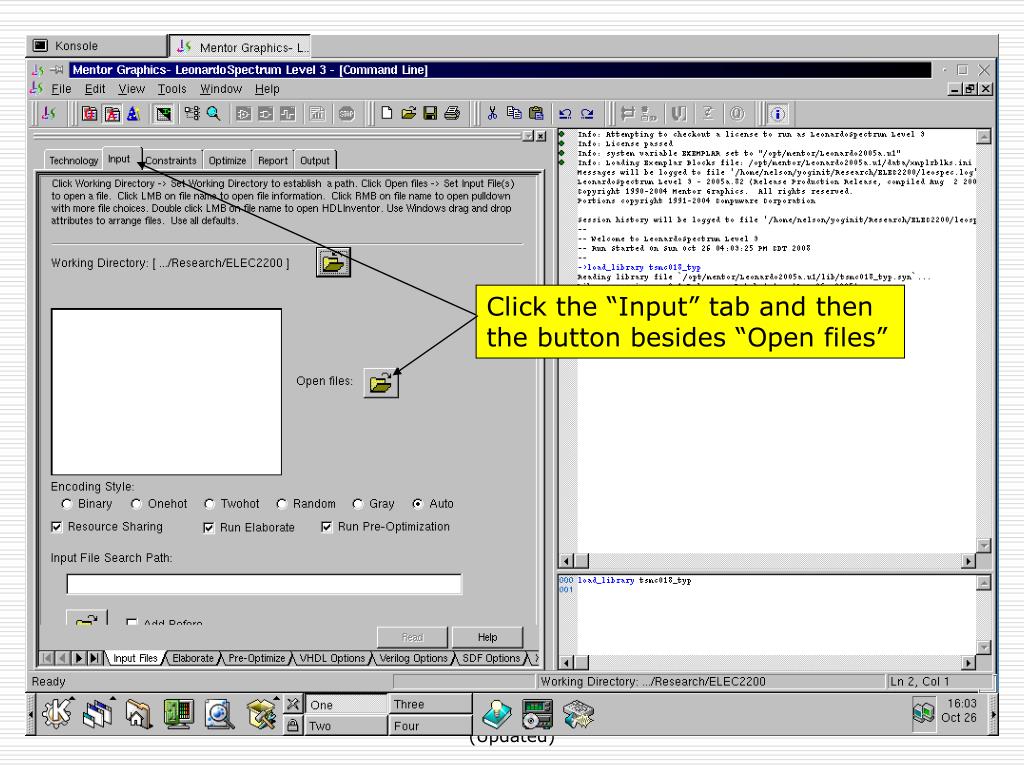Click the Redo arrow icon
The height and width of the screenshot is (768, 1024).
click(587, 114)
